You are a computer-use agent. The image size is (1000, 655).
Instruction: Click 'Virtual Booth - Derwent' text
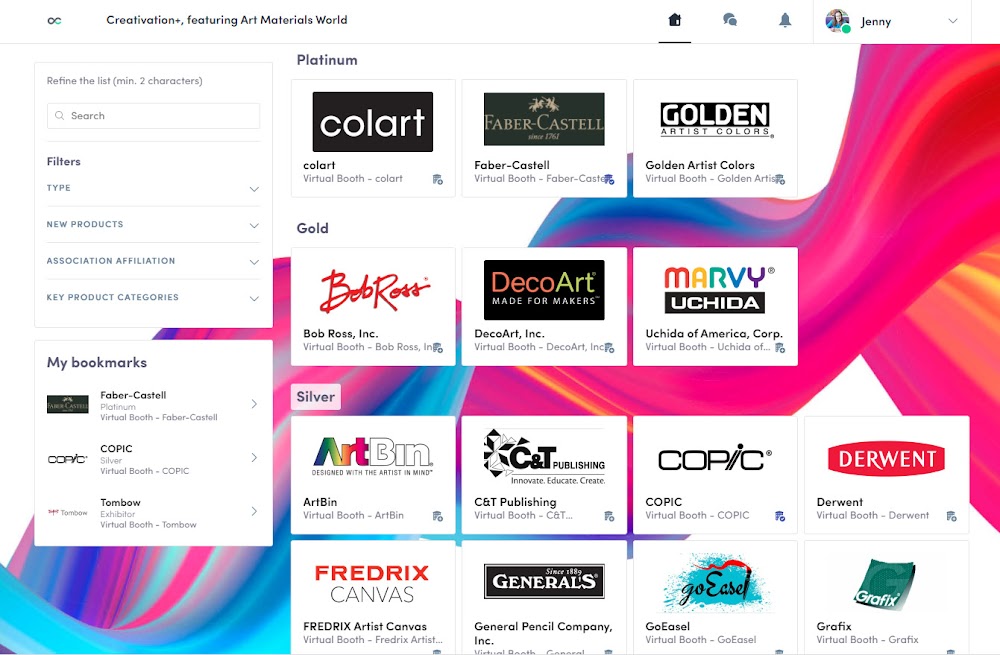tap(872, 515)
